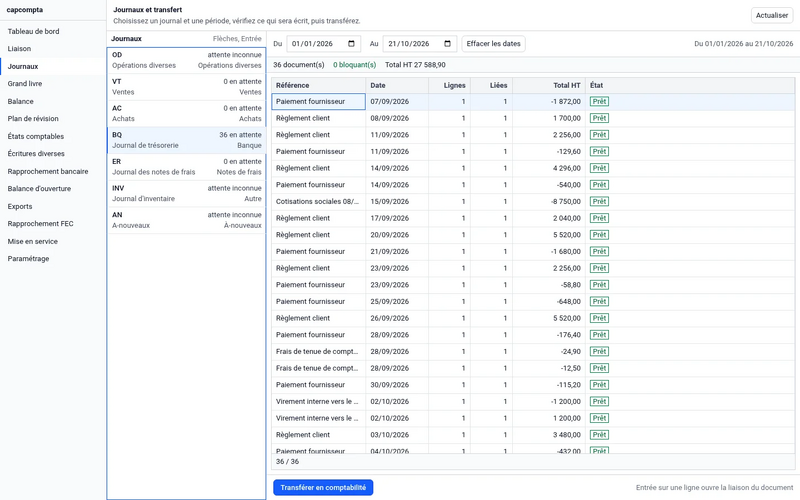800x500 pixels.
Task: Click the -648,00 amount cell
Action: click(549, 302)
